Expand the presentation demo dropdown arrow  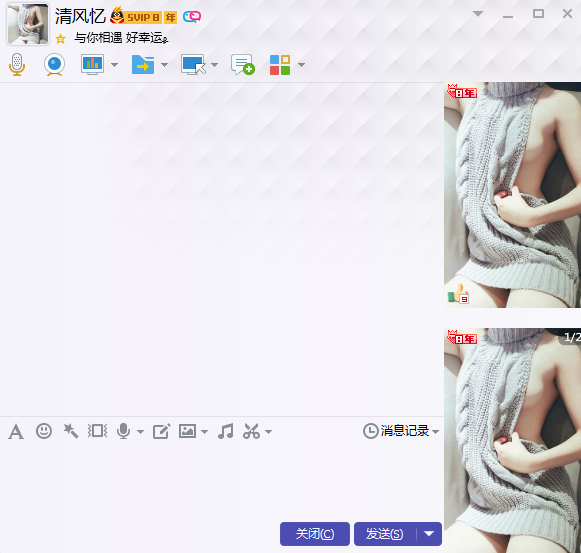pos(114,65)
